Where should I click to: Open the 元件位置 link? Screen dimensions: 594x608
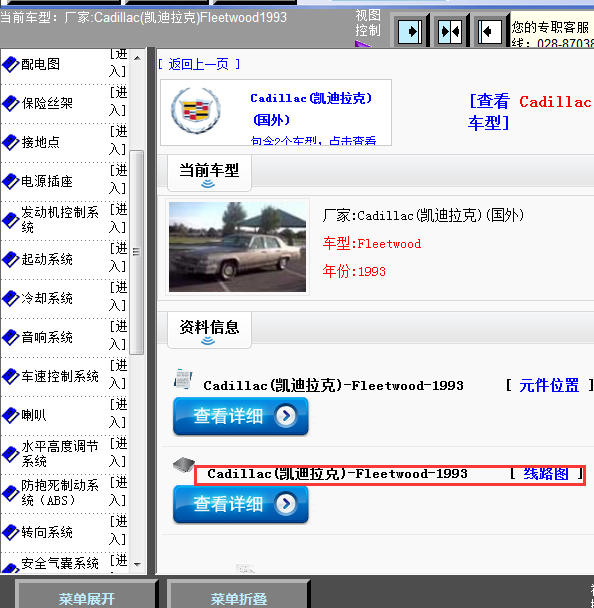click(x=549, y=385)
